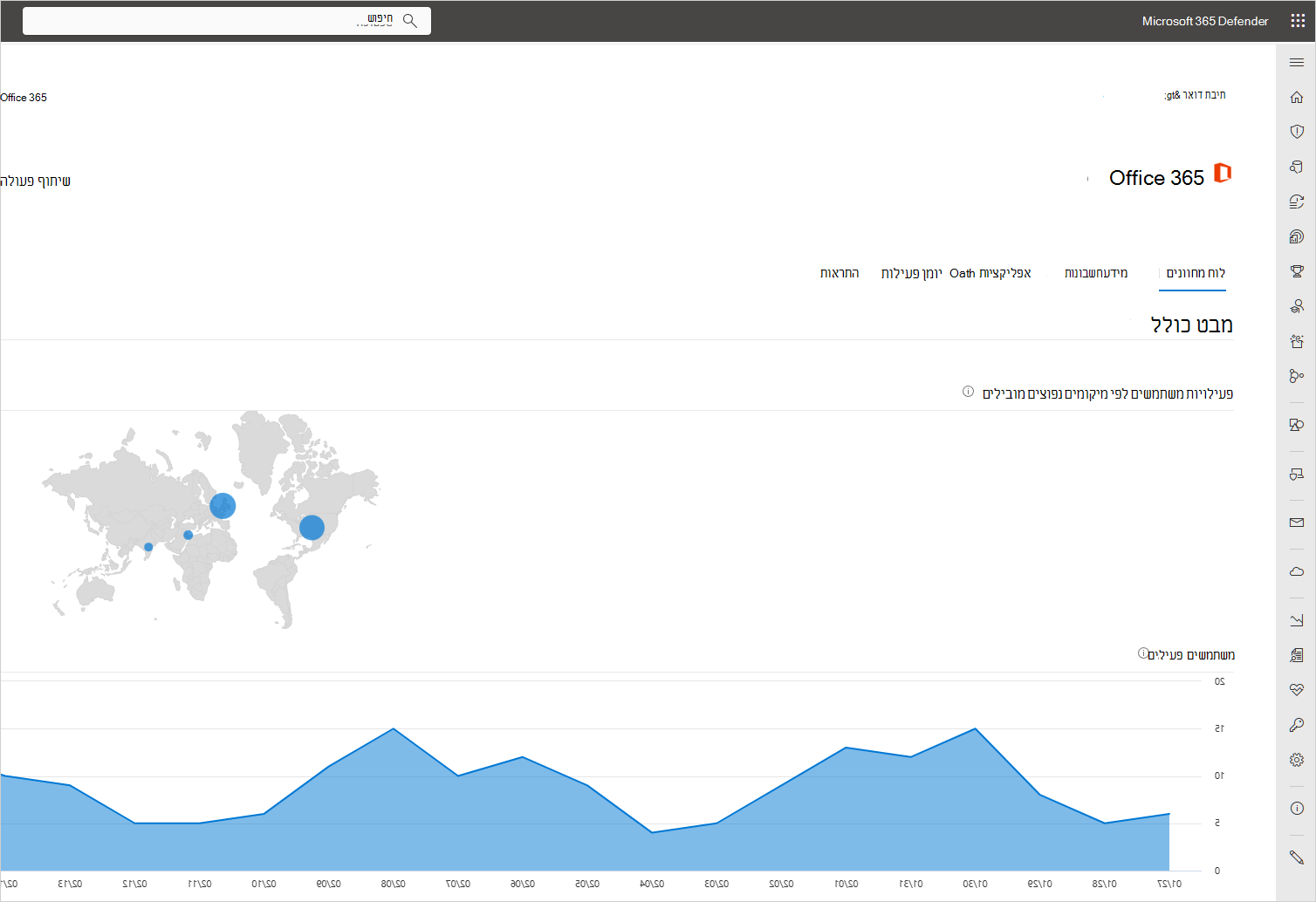Open Actions and submissions sidebar icon
Image resolution: width=1316 pixels, height=902 pixels.
(1297, 202)
